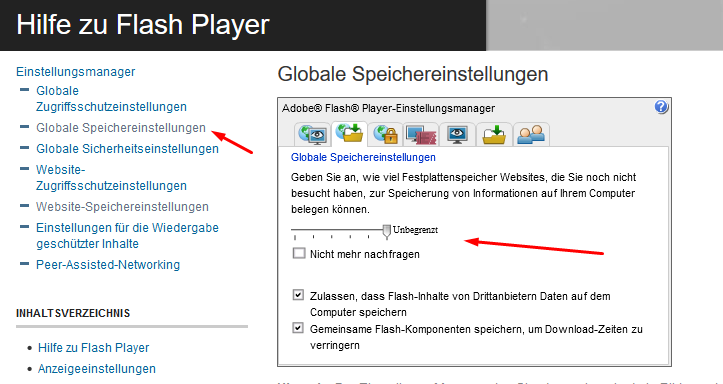
Task: Open the Website Privacy Settings eye-monitor tab
Action: [x=457, y=134]
